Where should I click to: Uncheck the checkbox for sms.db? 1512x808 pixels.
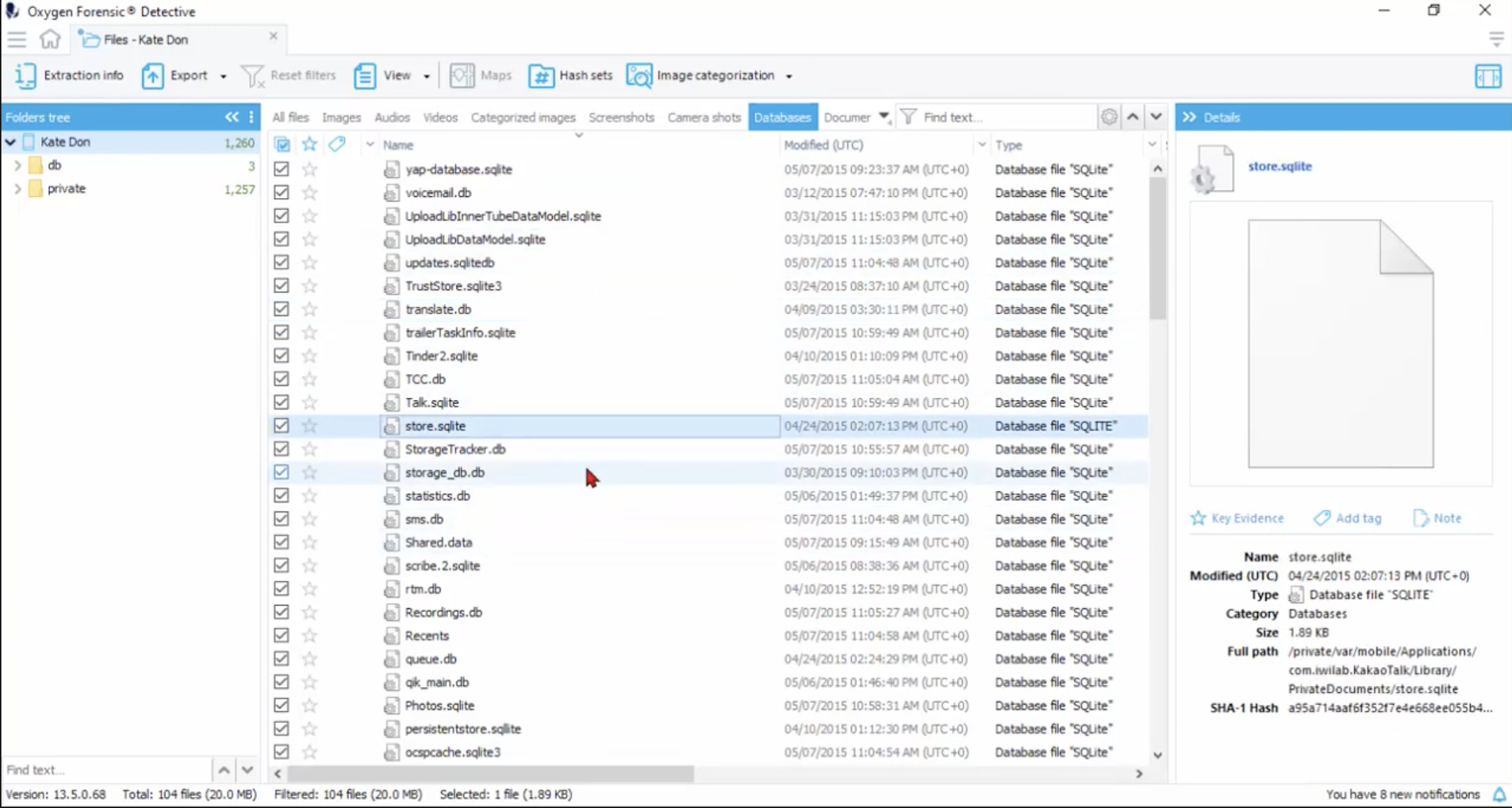[281, 519]
